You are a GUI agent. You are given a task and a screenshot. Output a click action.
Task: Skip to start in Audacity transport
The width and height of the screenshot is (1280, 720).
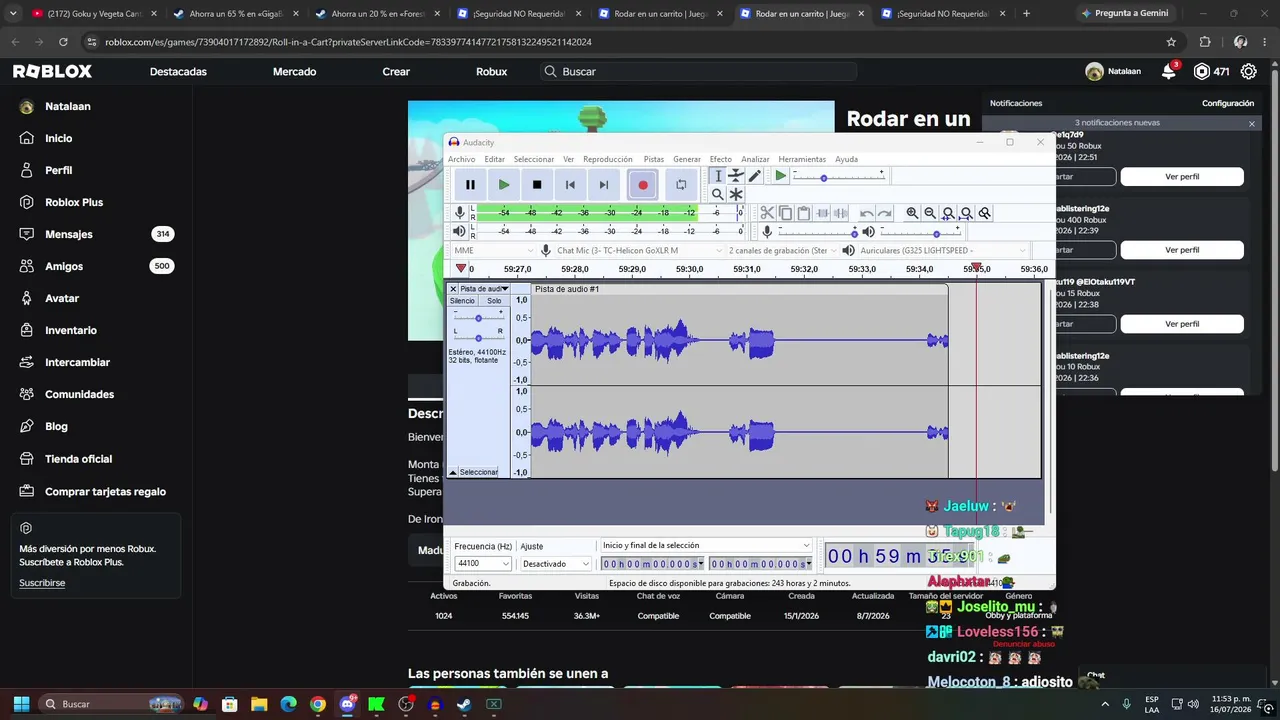click(570, 185)
